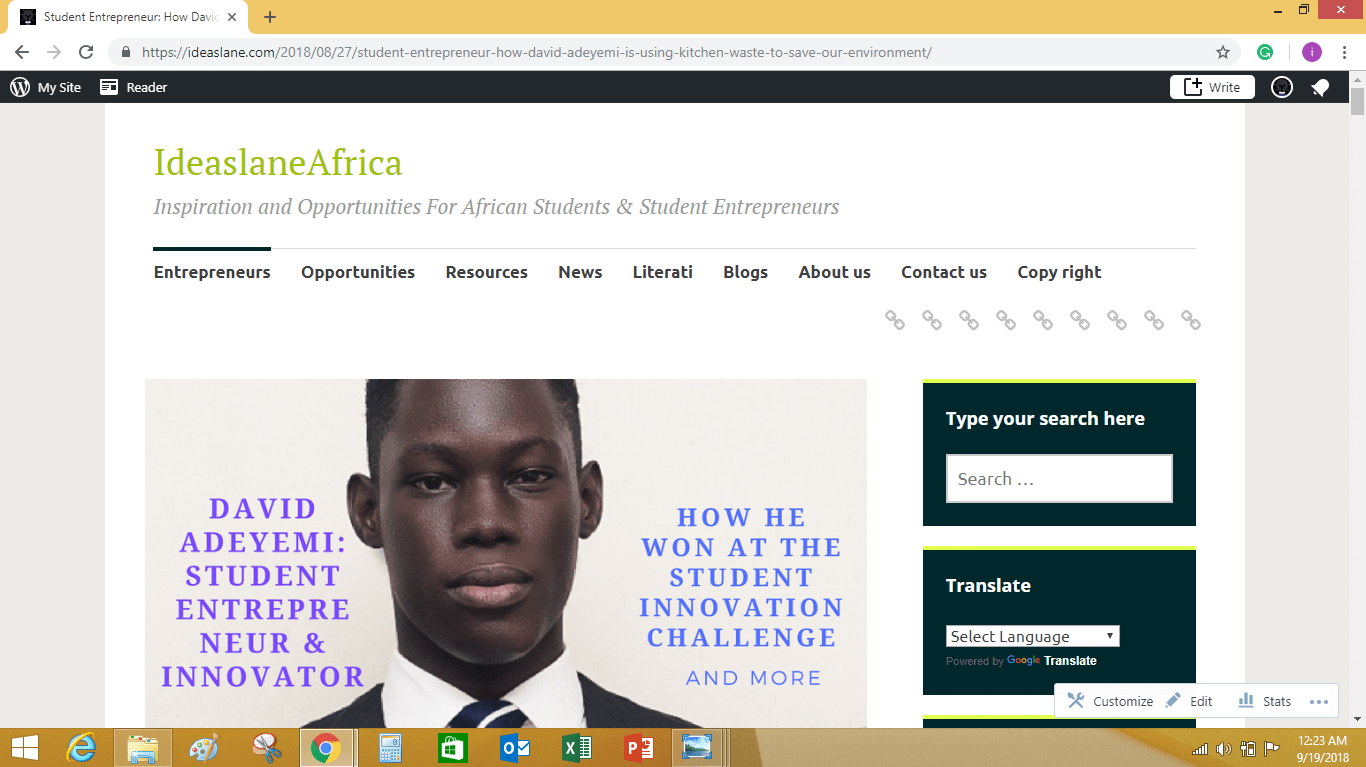This screenshot has height=767, width=1366.
Task: Go back using the browser back arrow
Action: 22,52
